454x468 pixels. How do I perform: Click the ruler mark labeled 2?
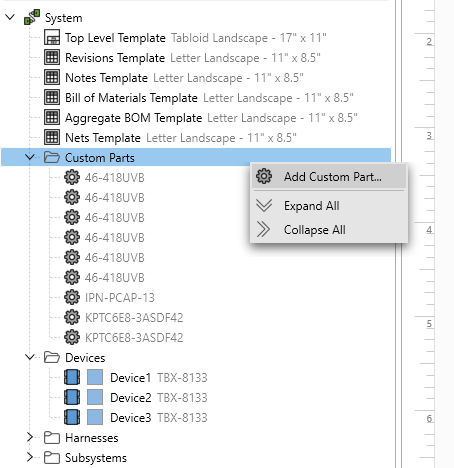pyautogui.click(x=429, y=42)
